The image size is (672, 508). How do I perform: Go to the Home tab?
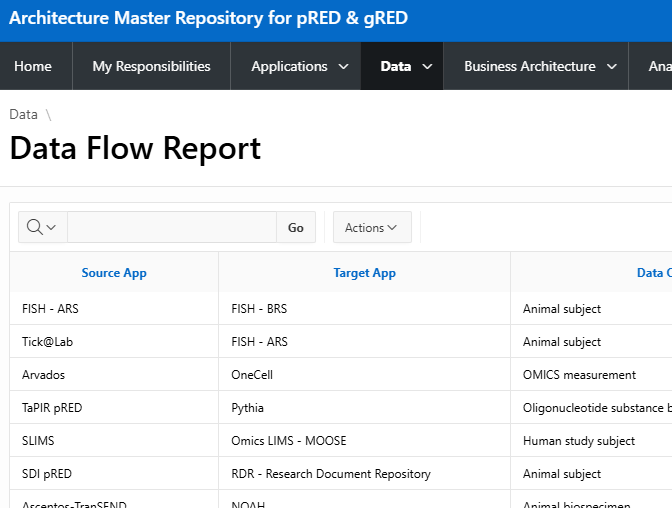point(33,66)
